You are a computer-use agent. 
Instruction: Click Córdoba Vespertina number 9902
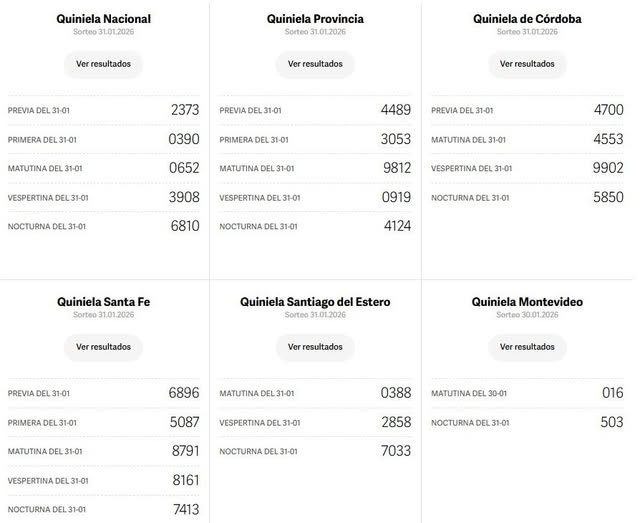(x=607, y=168)
